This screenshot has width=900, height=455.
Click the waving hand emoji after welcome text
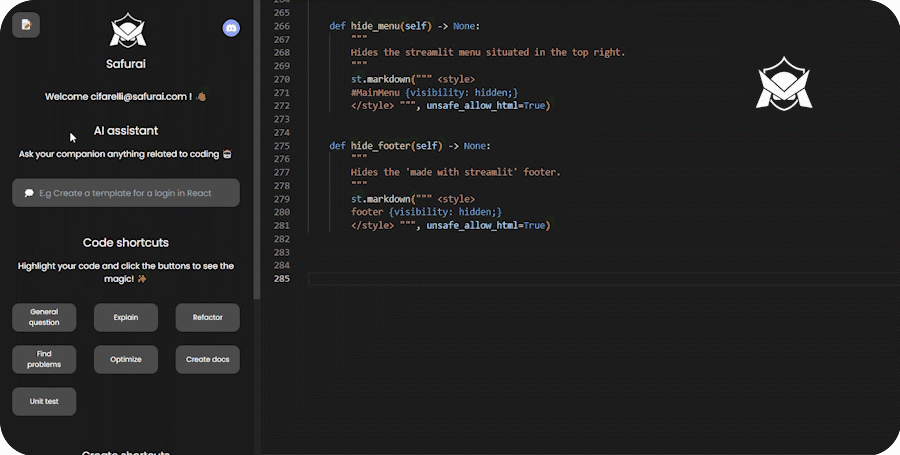pos(201,97)
